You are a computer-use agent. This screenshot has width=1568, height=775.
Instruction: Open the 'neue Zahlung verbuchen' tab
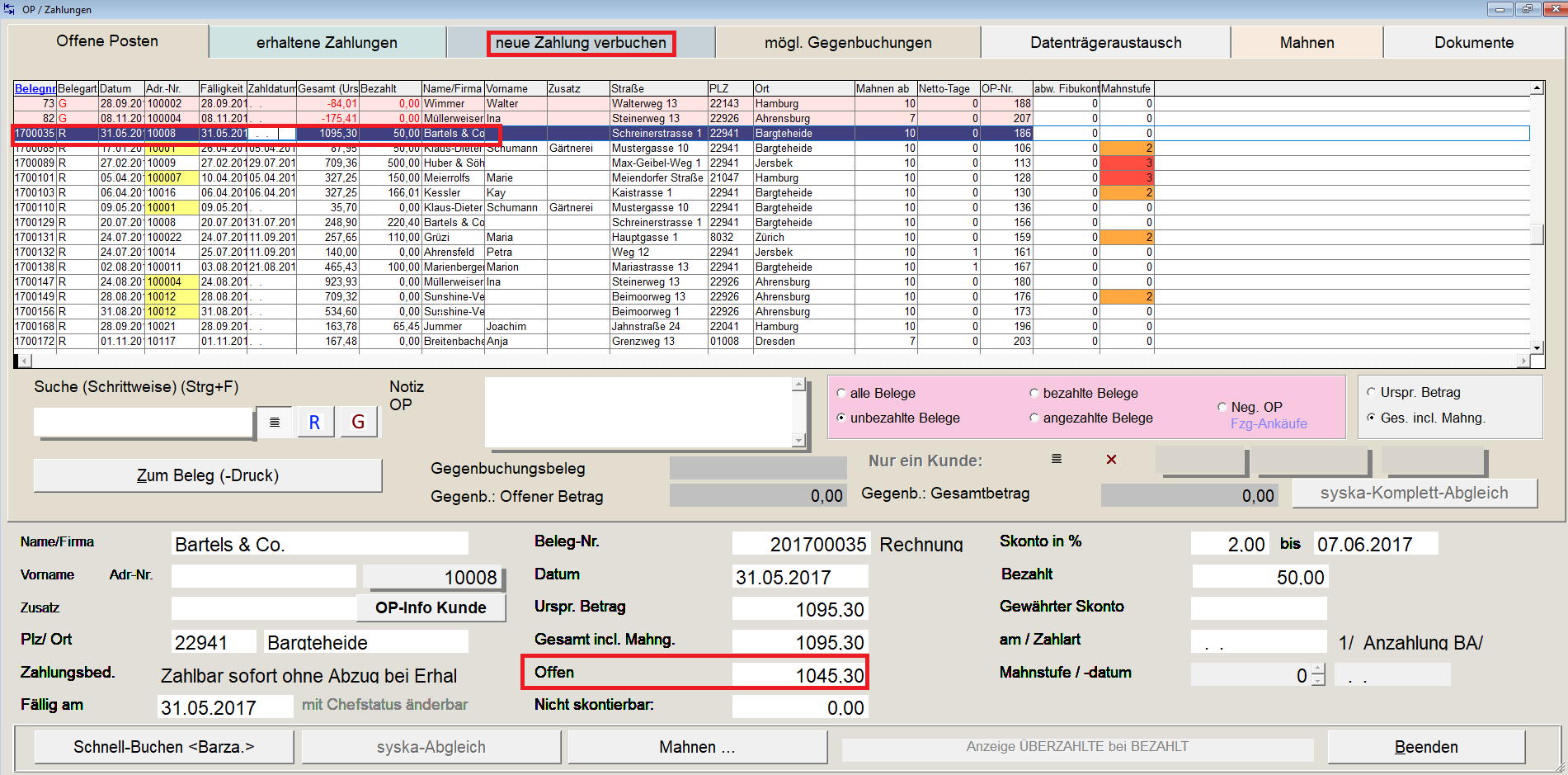(x=581, y=43)
